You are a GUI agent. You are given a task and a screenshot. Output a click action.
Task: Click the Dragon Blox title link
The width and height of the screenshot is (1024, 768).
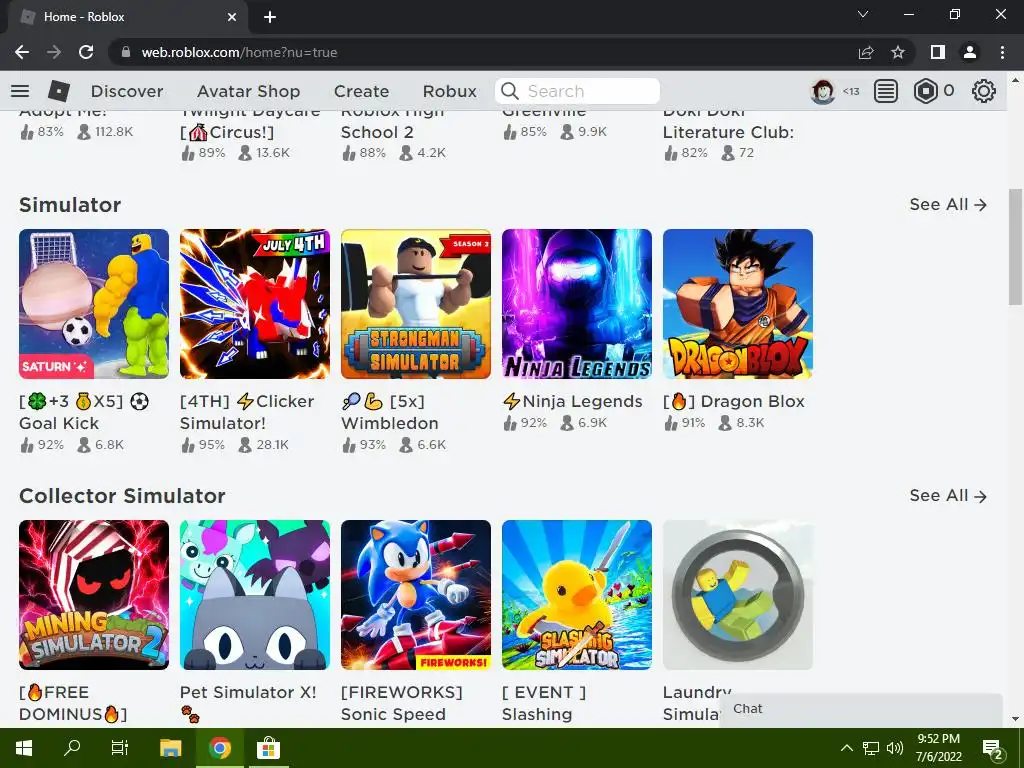point(733,401)
